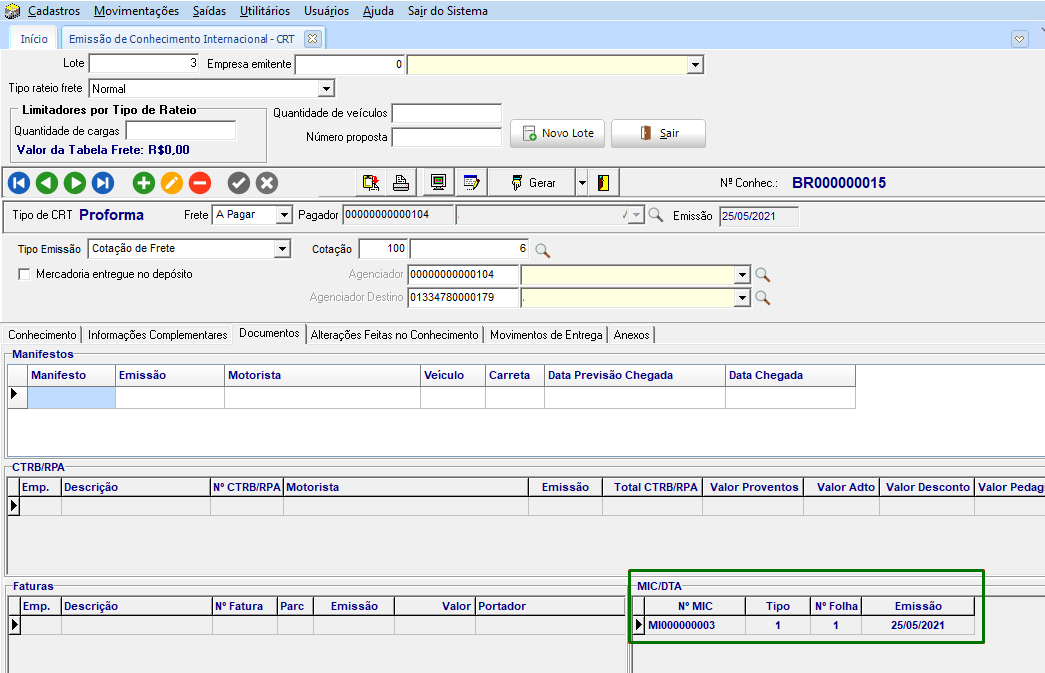Confirm changes with the checkmark icon
The width and height of the screenshot is (1045, 673).
coord(238,183)
